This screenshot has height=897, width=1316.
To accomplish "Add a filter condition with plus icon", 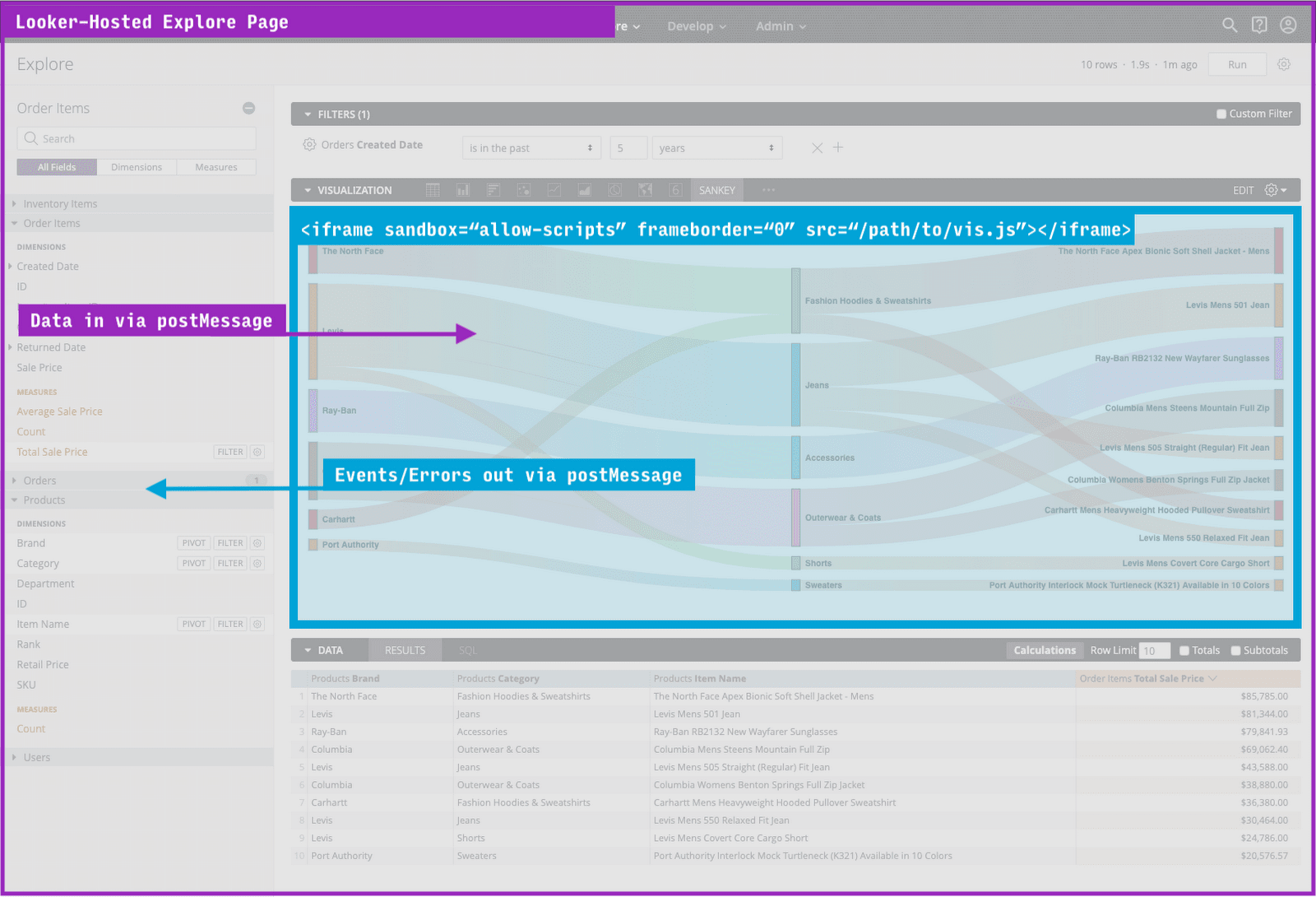I will 838,147.
